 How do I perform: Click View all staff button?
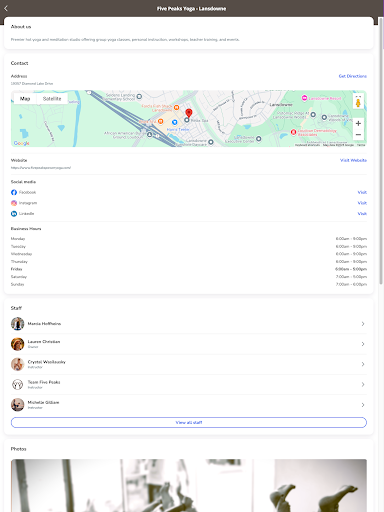189,422
